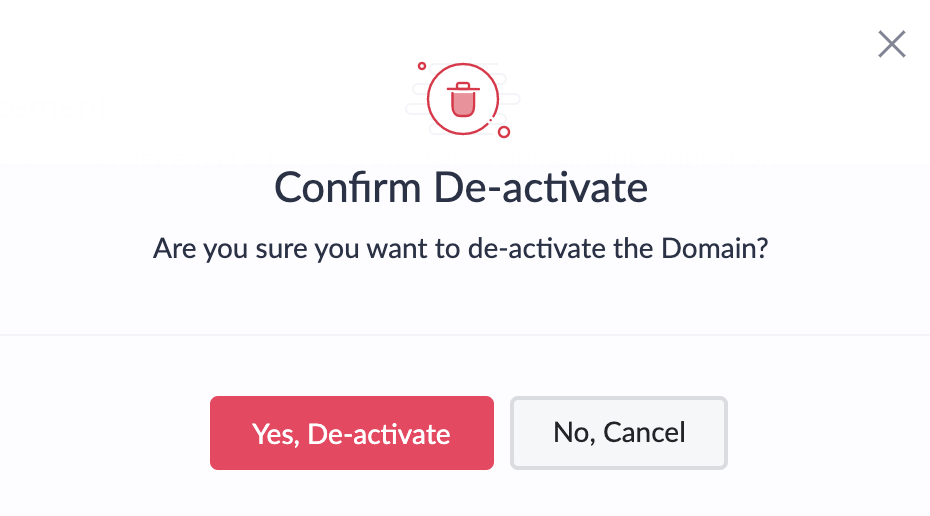This screenshot has width=930, height=516.
Task: Click the small red circle above the trash icon
Action: 422,66
